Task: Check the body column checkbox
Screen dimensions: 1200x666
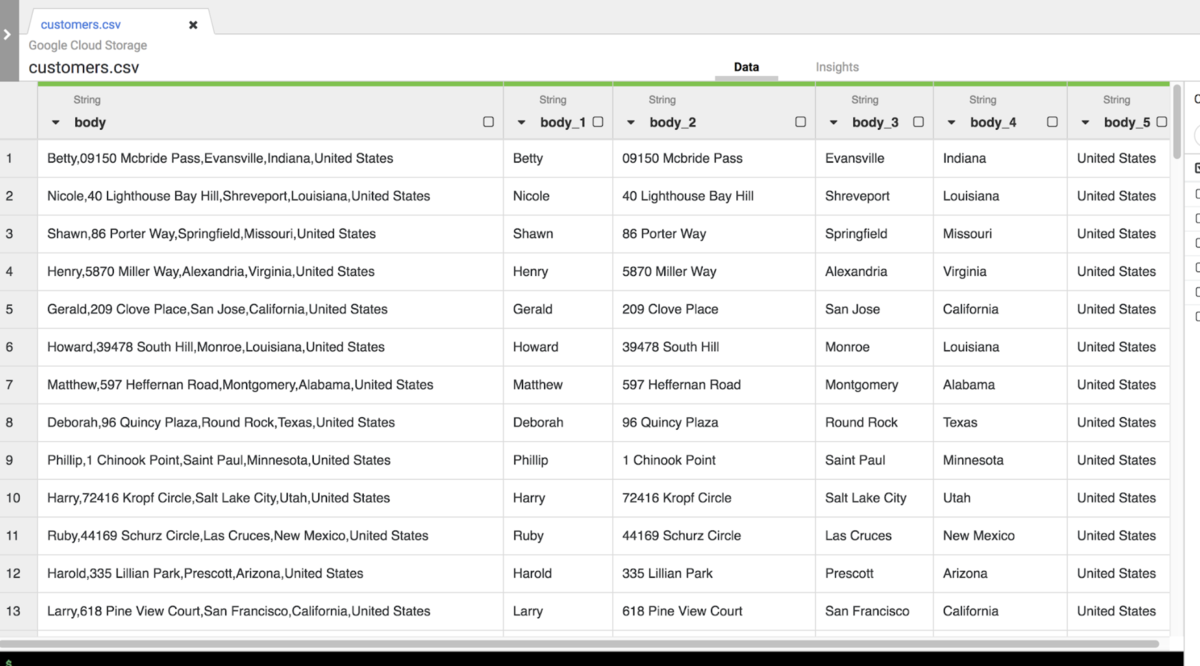Action: coord(488,122)
